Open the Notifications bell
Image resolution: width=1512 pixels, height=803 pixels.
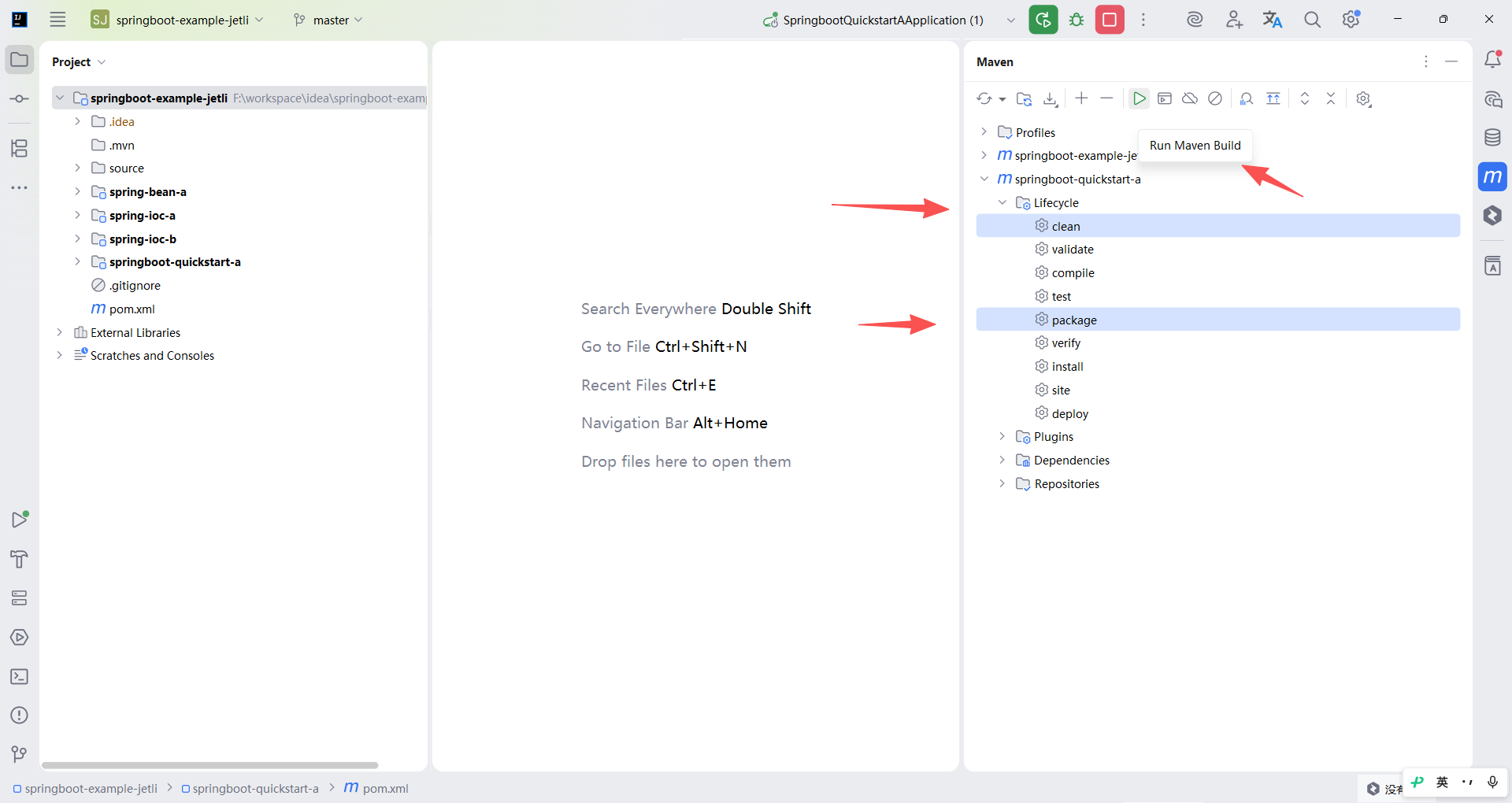click(1492, 60)
